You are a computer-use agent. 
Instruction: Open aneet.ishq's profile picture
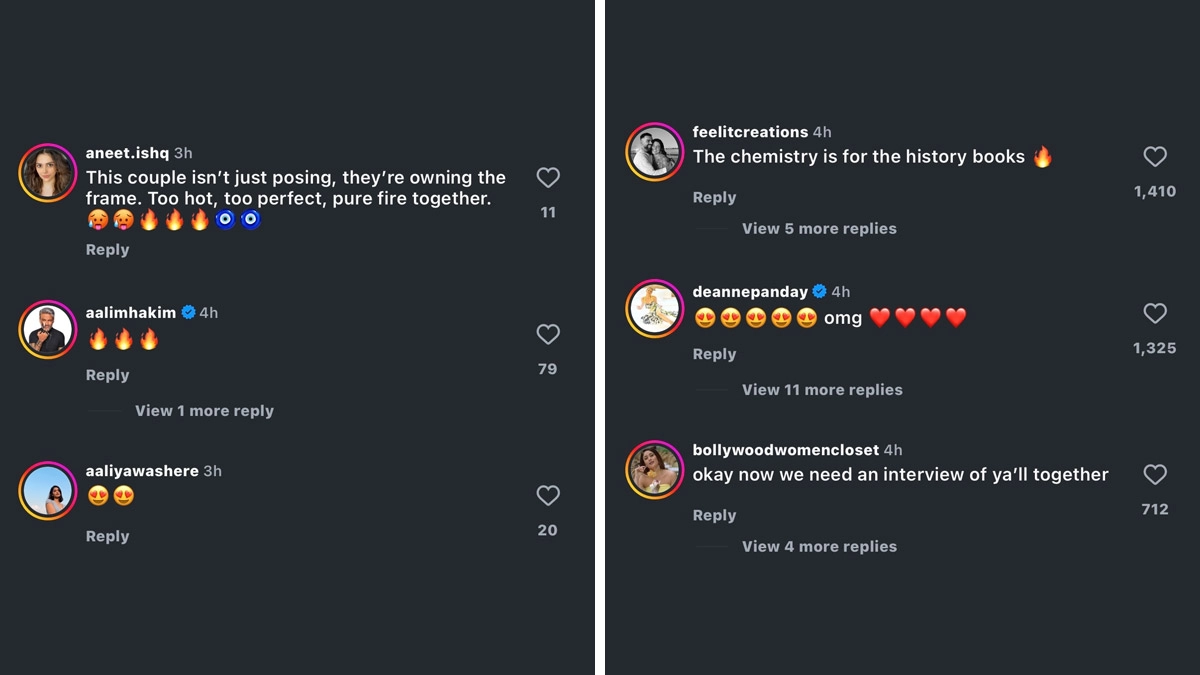[48, 173]
